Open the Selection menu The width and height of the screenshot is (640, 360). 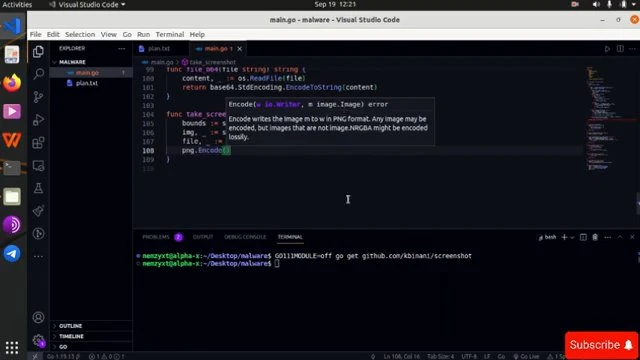pos(80,34)
